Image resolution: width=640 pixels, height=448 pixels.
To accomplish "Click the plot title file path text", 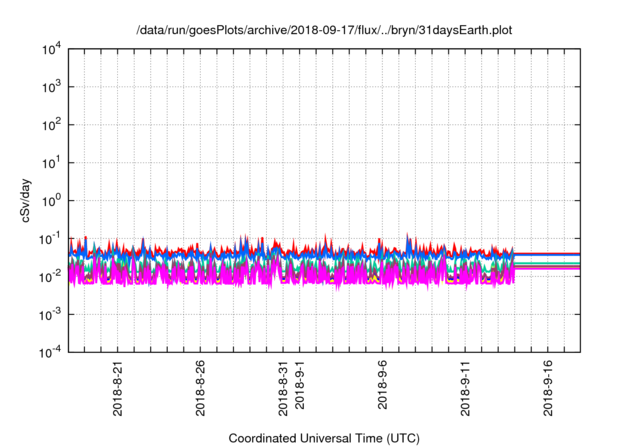I will [323, 30].
